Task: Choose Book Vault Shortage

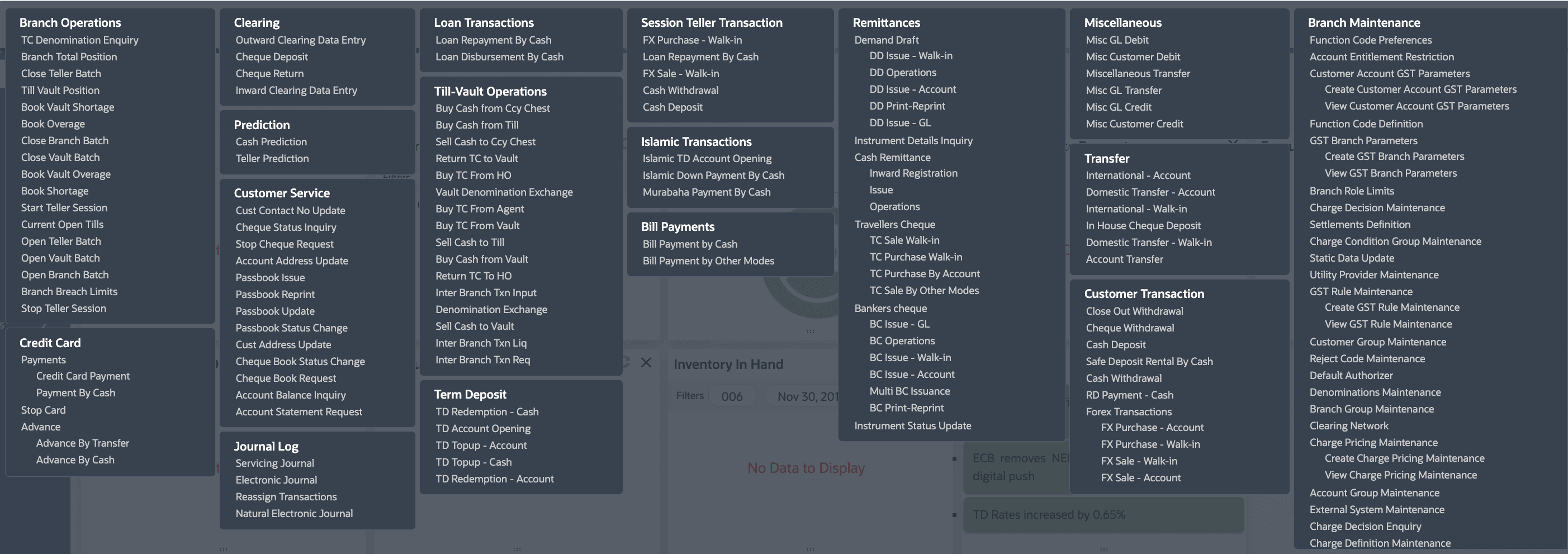Action: click(x=68, y=107)
